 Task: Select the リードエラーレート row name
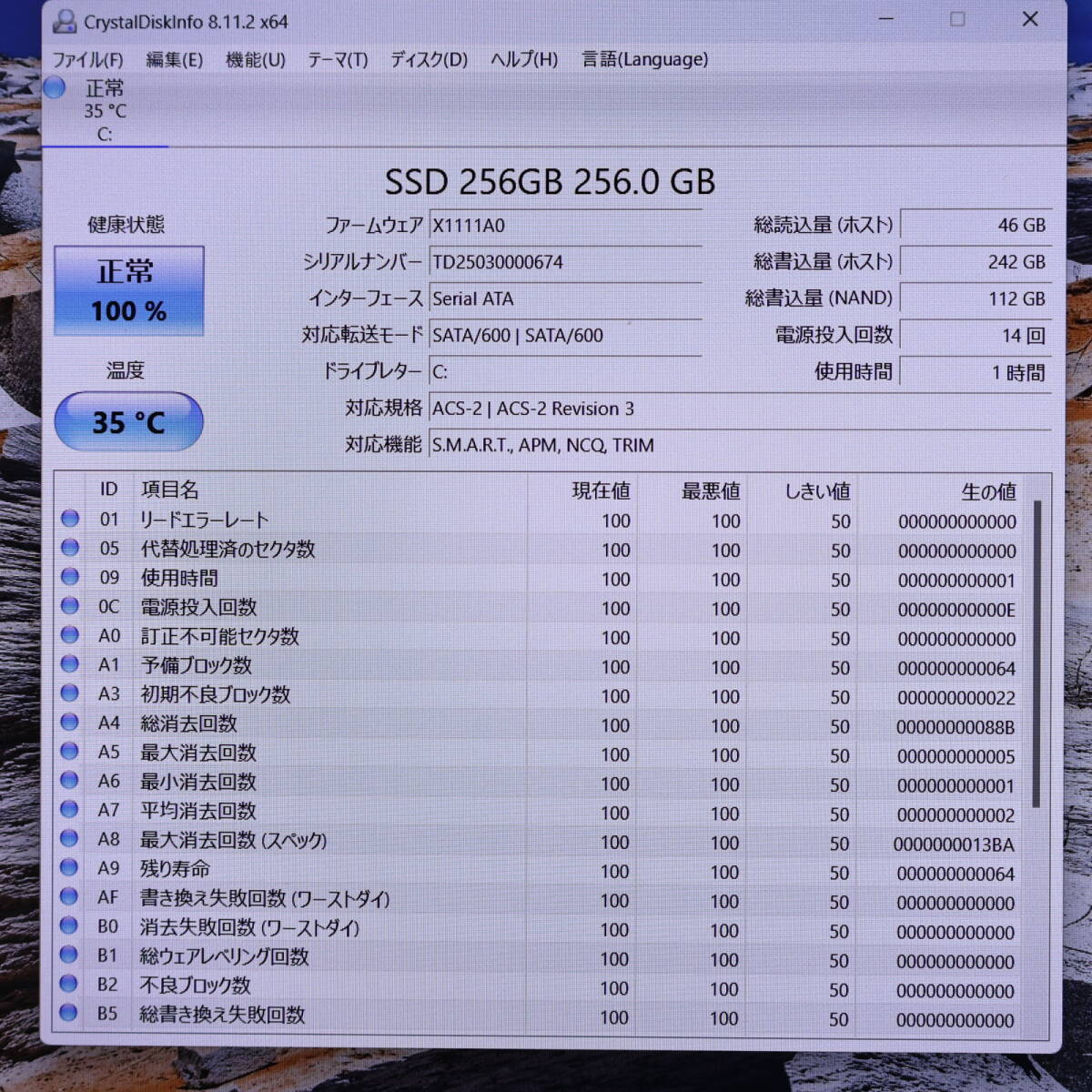click(x=204, y=520)
